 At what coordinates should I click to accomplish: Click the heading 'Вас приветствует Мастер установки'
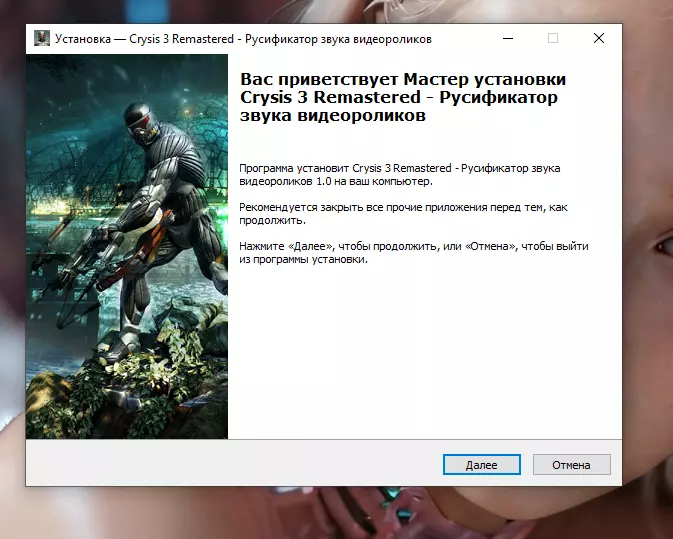click(x=403, y=79)
